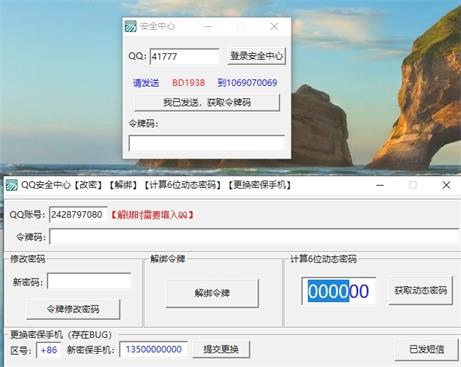Click the 令牌修改密码 button
The height and width of the screenshot is (367, 461).
point(73,309)
